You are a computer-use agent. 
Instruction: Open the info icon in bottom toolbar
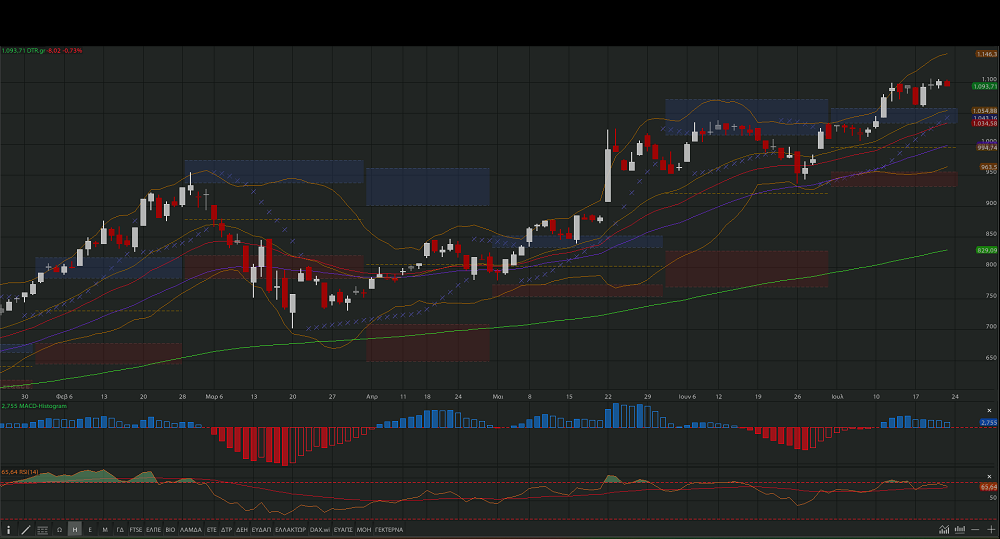8,529
